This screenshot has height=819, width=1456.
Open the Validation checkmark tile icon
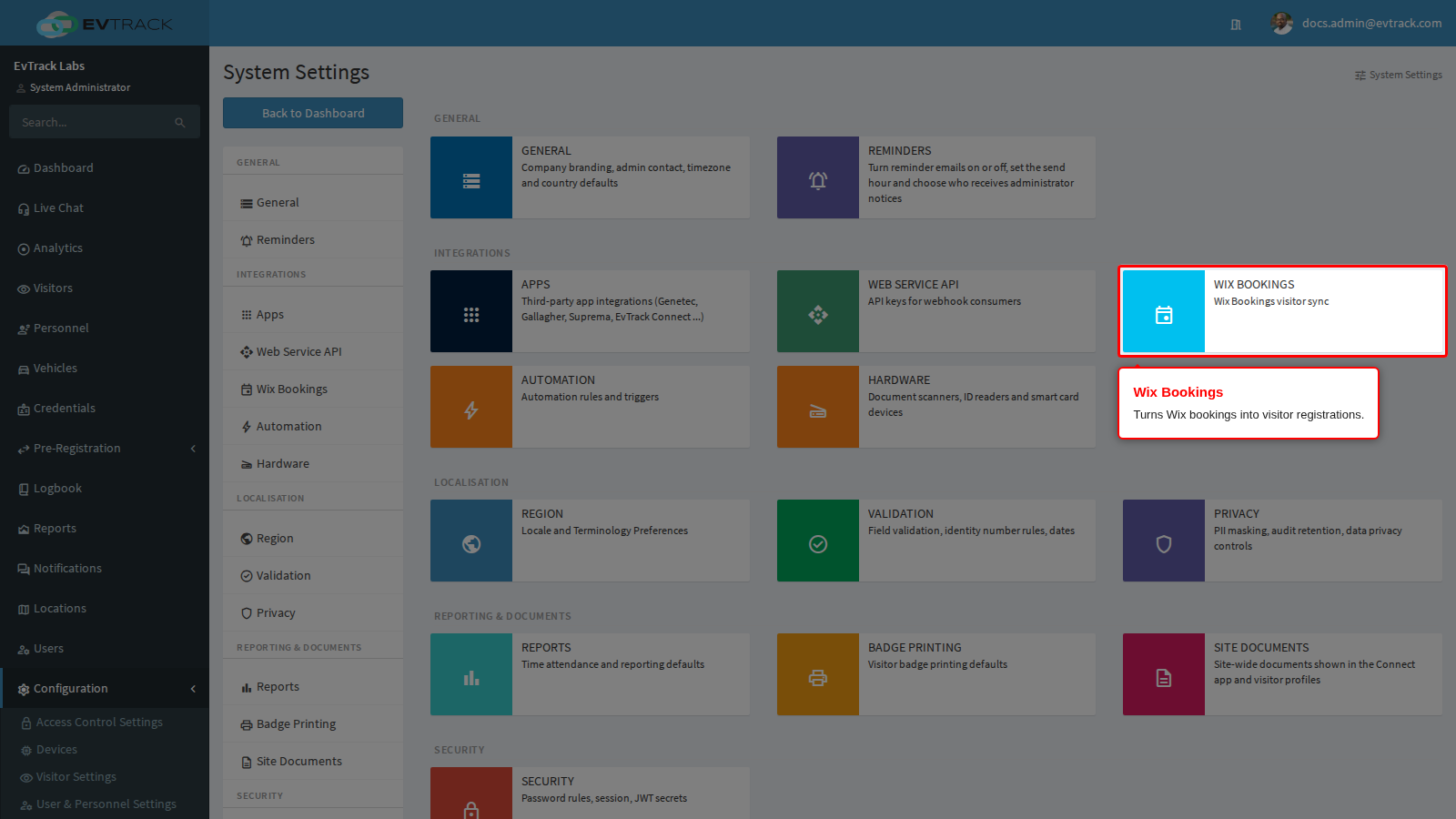(x=818, y=541)
